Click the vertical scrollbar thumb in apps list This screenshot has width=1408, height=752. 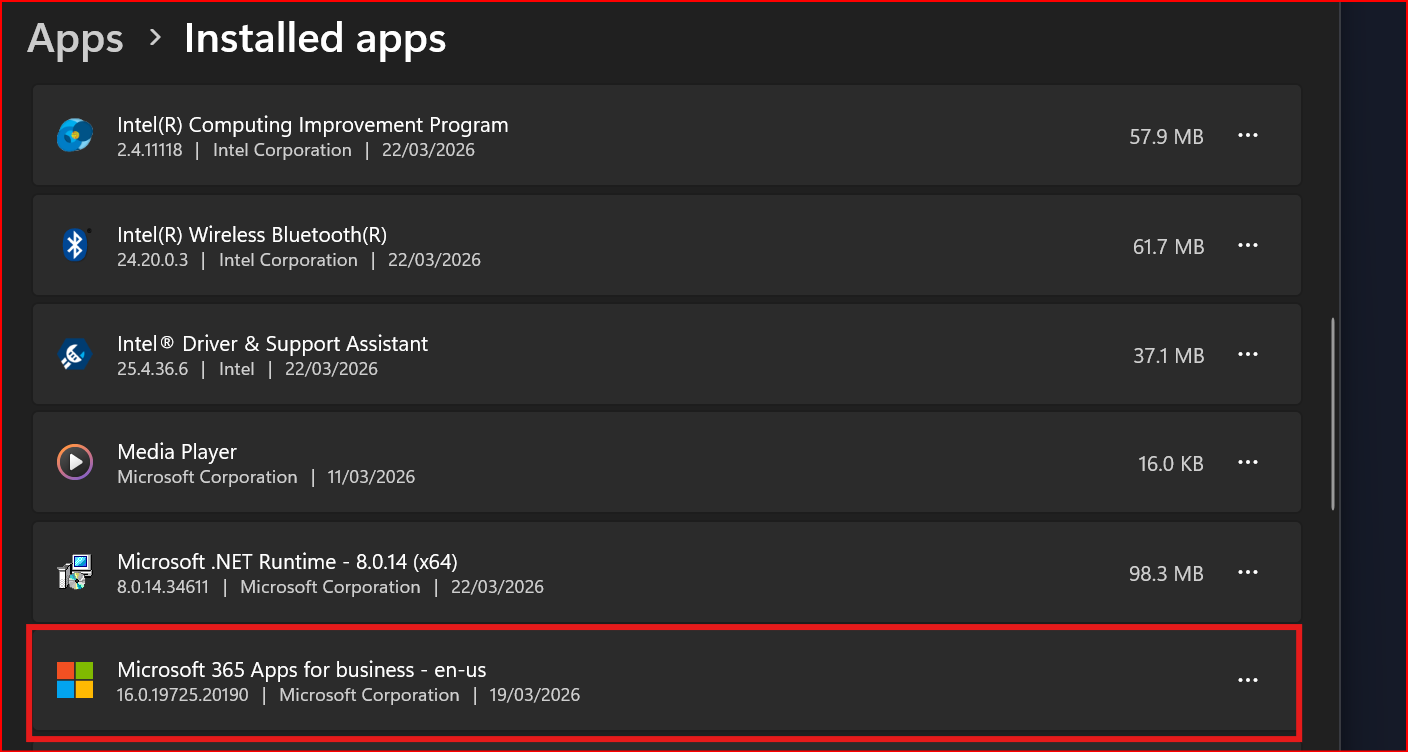coord(1333,414)
